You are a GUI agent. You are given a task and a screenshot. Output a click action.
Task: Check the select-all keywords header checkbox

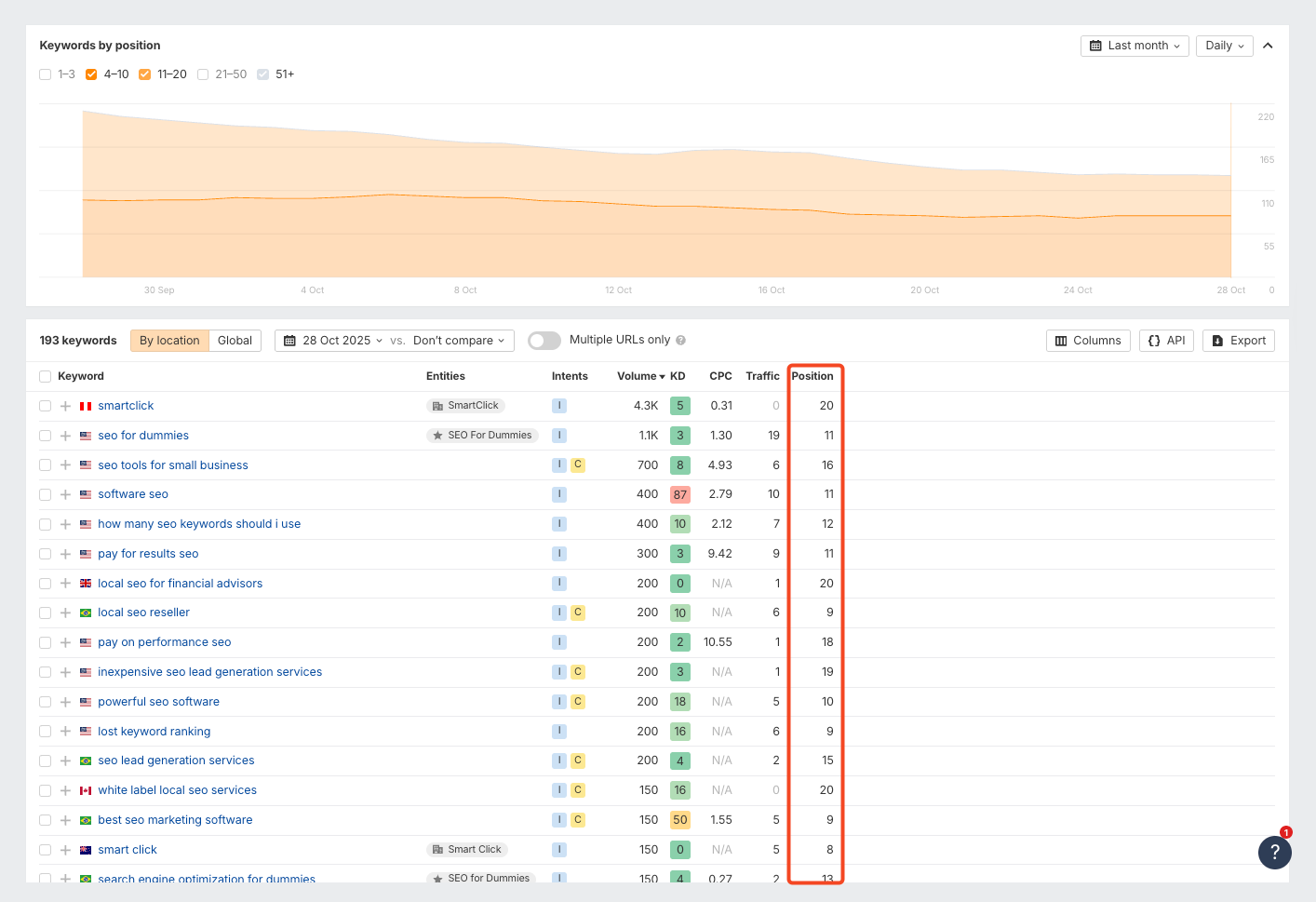pos(45,376)
